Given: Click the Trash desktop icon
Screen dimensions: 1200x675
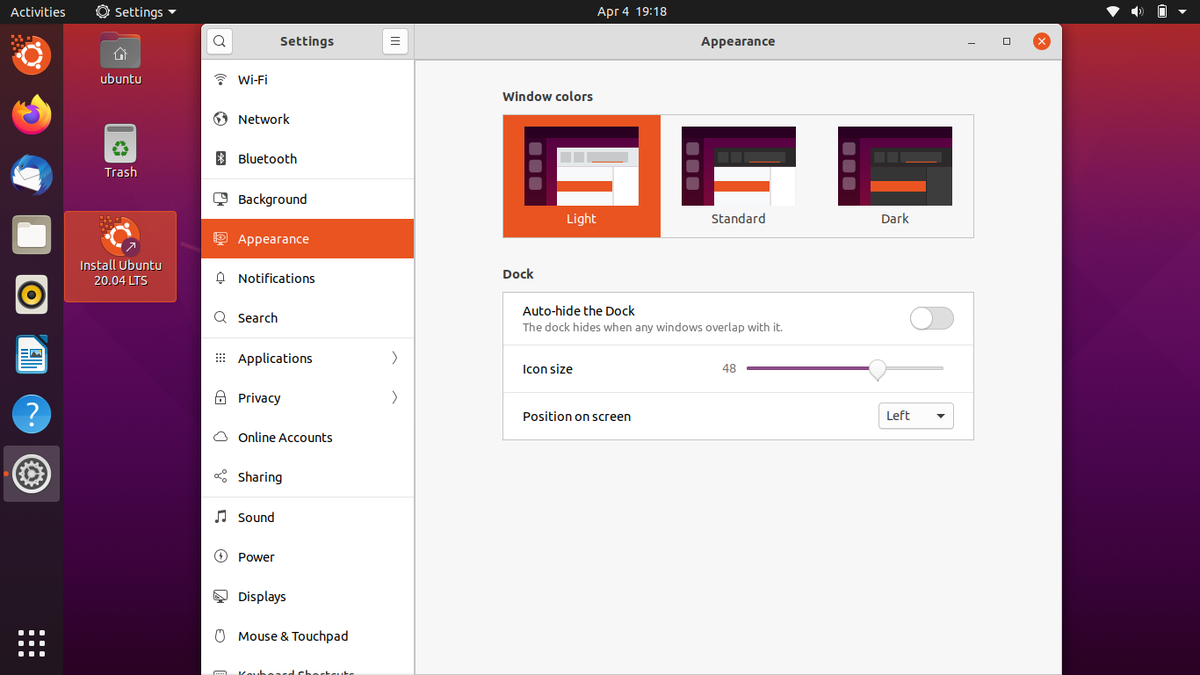Looking at the screenshot, I should point(120,151).
